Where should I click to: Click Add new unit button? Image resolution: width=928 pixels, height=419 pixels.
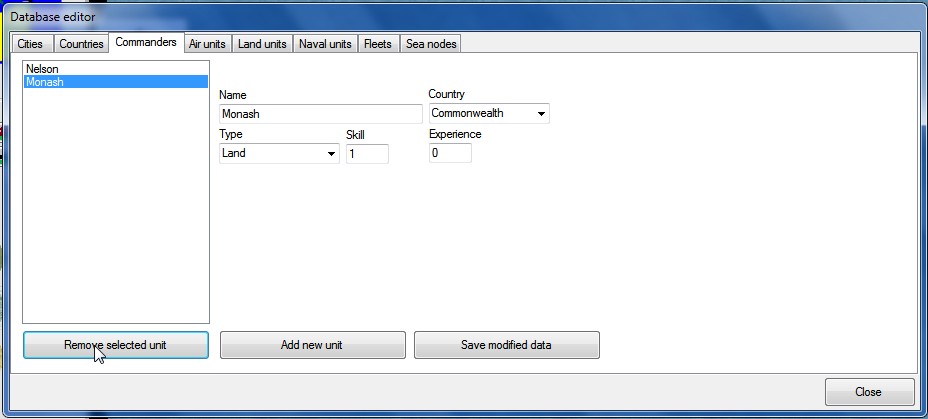312,345
